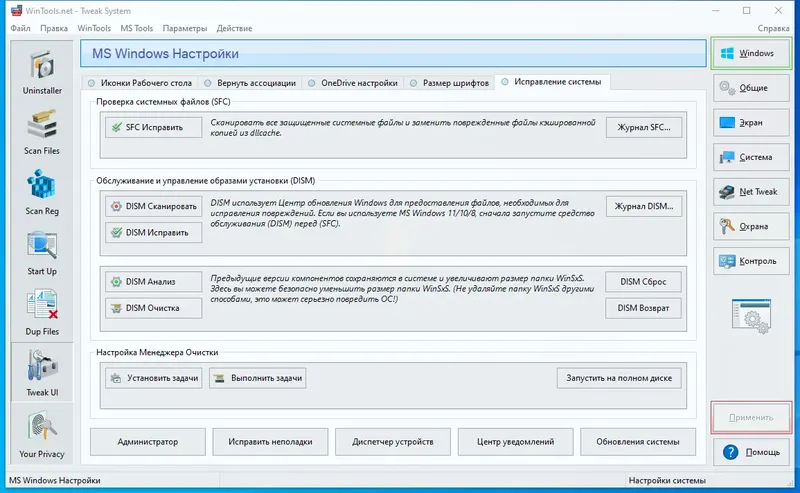Run DISM Анализ component analysis
The image size is (800, 493).
154,282
